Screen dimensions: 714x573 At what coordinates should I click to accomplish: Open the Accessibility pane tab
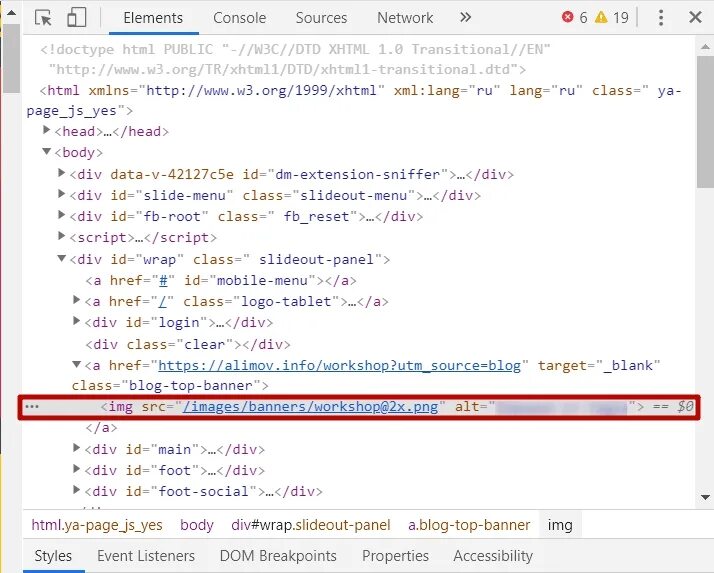pos(493,556)
